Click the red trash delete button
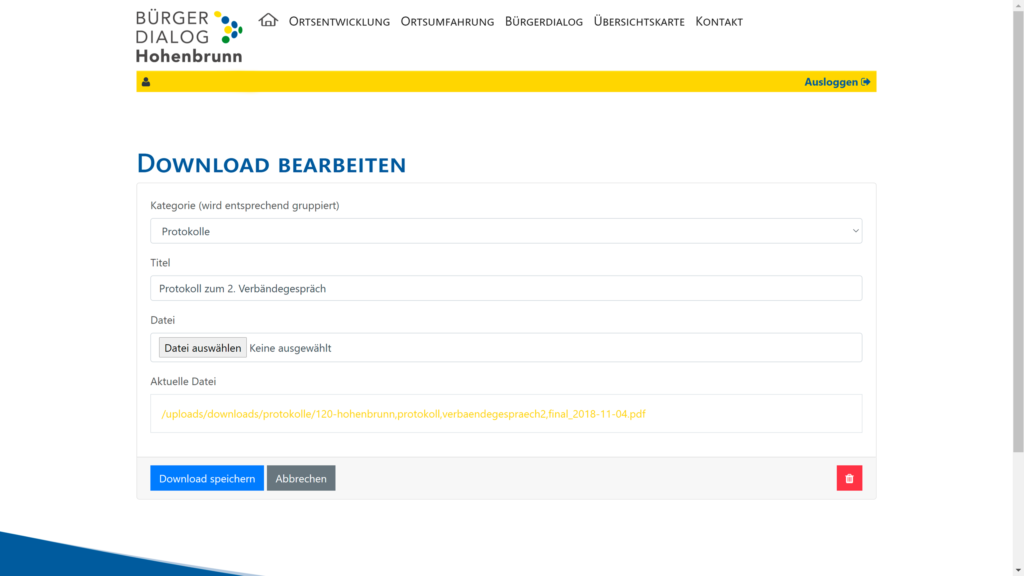 click(849, 478)
